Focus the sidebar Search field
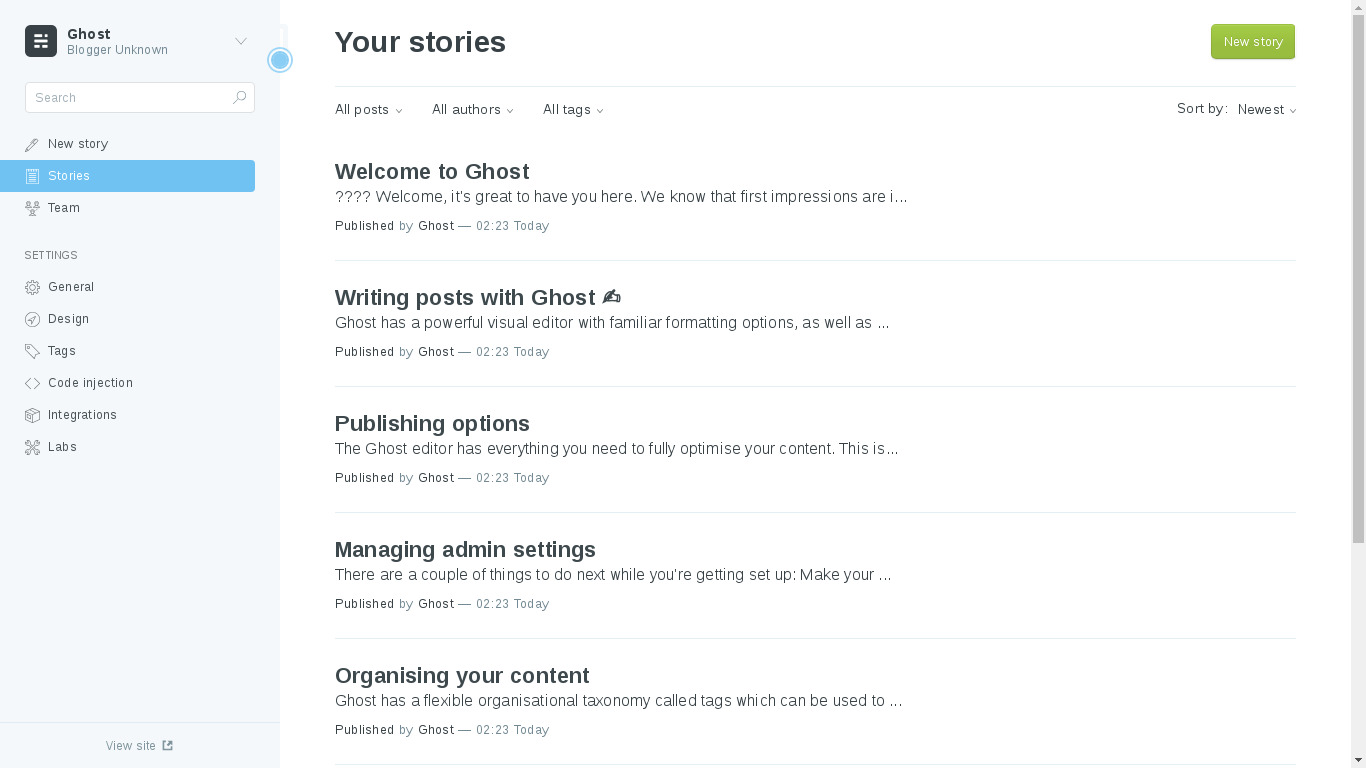 pyautogui.click(x=128, y=98)
